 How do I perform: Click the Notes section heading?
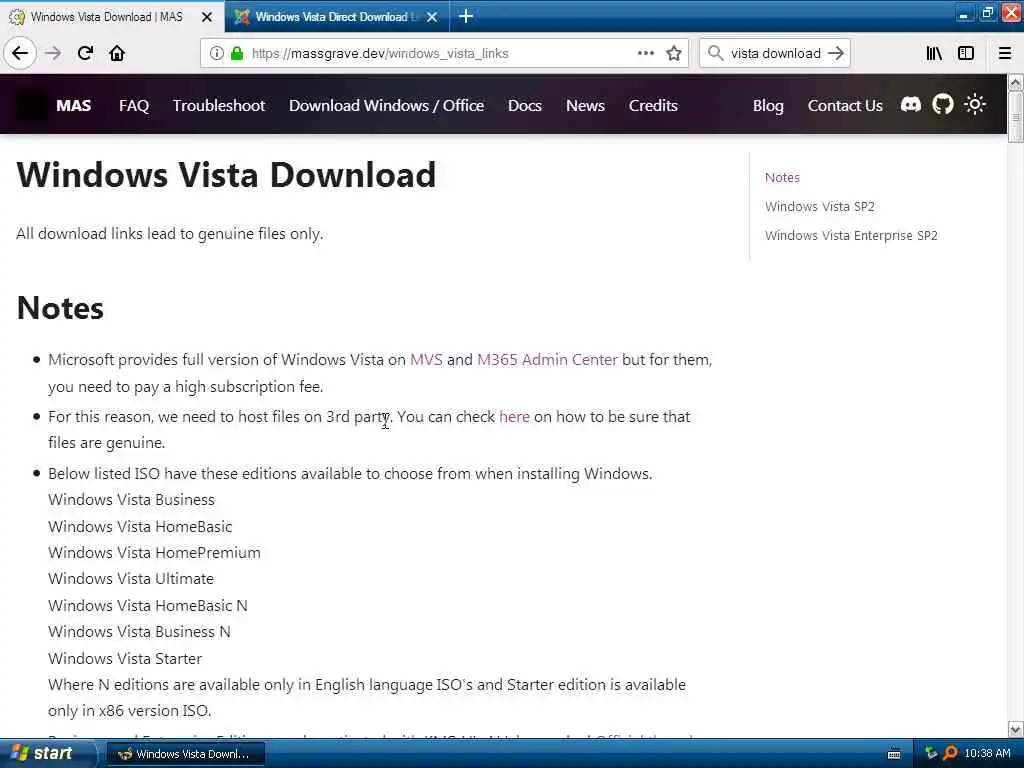60,308
